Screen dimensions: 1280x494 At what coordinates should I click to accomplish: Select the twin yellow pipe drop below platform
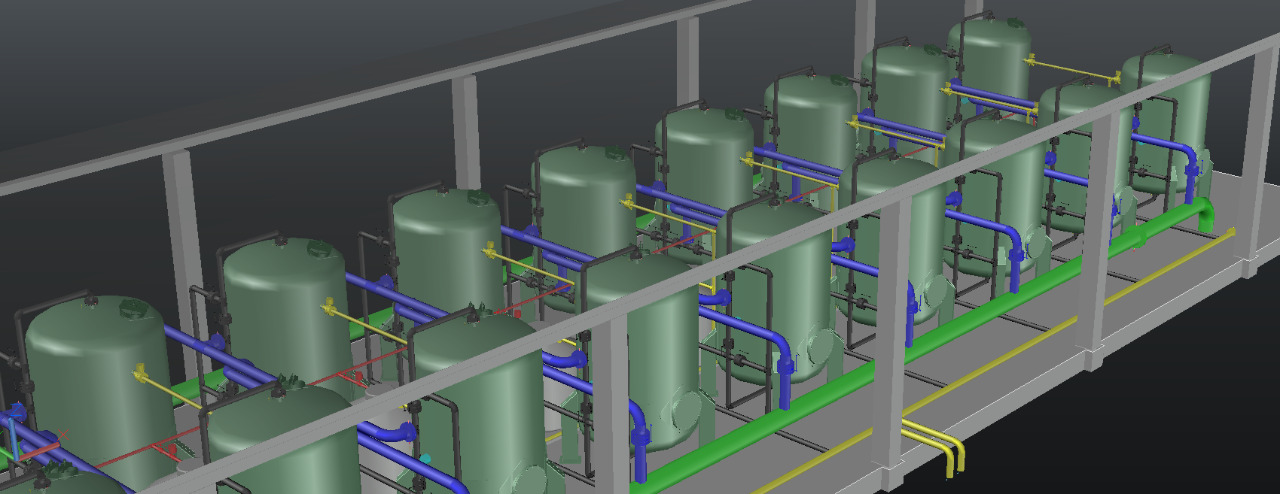(x=945, y=450)
